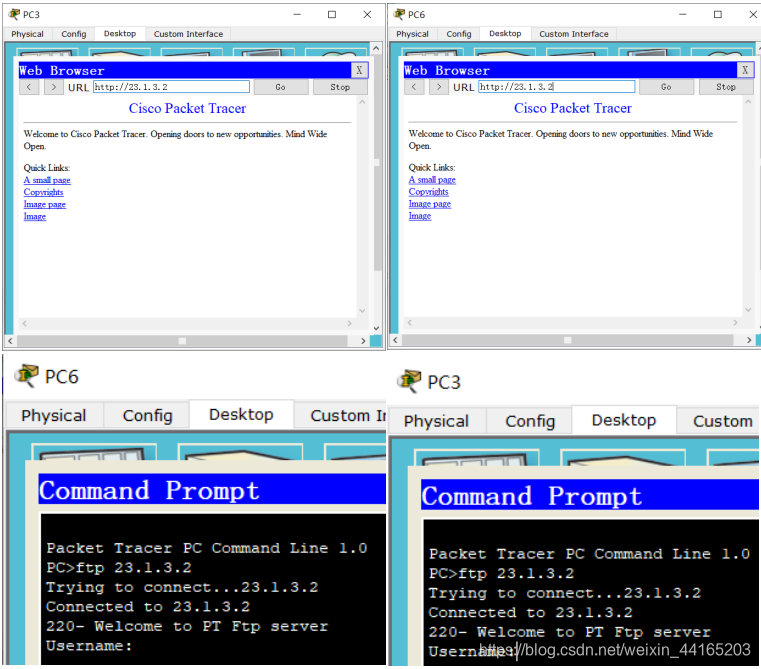Click right arrow of PC6 window horizontal scrollbar
The width and height of the screenshot is (761, 669).
pos(749,340)
